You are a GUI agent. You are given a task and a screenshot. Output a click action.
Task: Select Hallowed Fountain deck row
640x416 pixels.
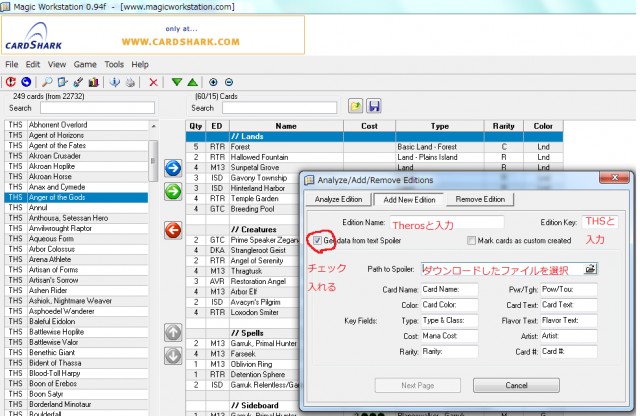click(x=375, y=157)
